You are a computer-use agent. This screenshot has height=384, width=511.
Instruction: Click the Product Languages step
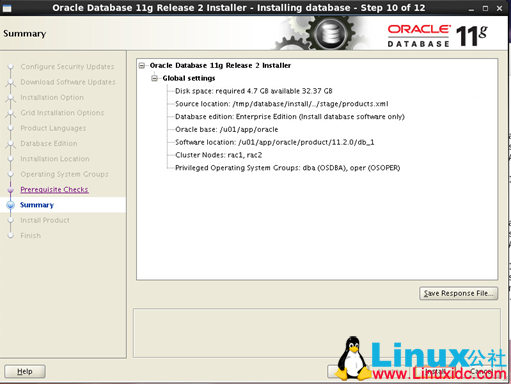click(x=53, y=128)
